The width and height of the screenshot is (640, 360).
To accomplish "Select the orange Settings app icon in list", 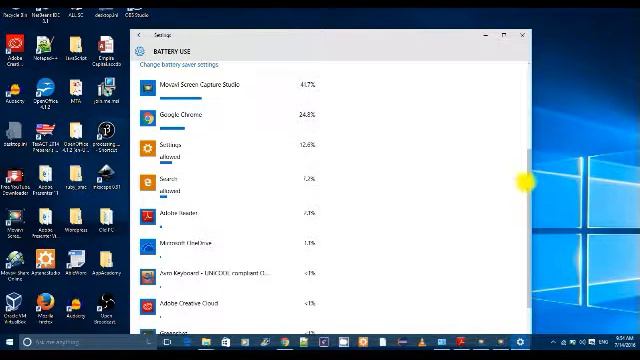I will (148, 148).
